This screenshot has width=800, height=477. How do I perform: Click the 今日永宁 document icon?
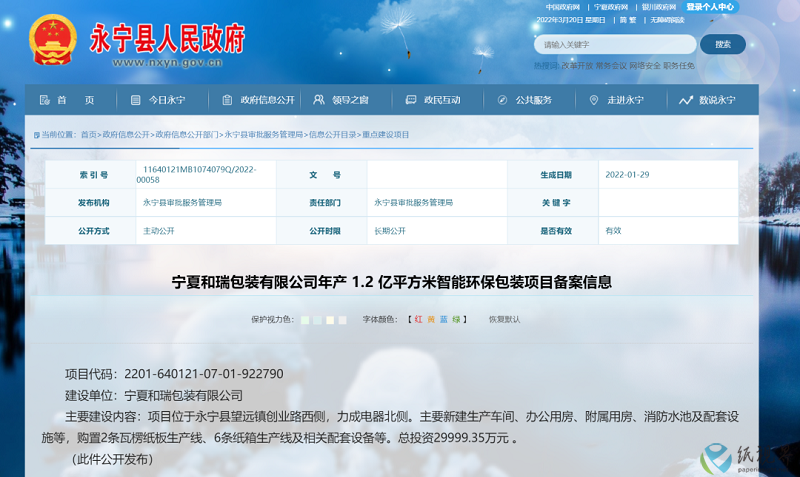pyautogui.click(x=135, y=100)
